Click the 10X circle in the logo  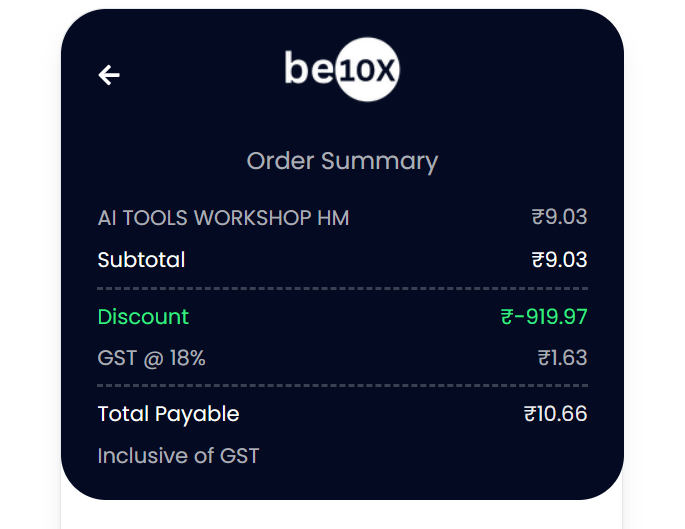[x=367, y=69]
